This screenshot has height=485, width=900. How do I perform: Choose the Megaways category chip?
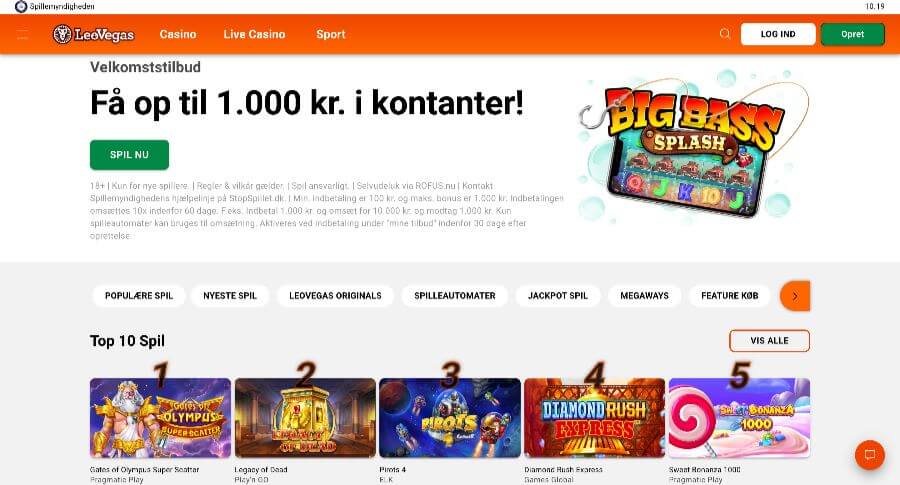coord(644,296)
